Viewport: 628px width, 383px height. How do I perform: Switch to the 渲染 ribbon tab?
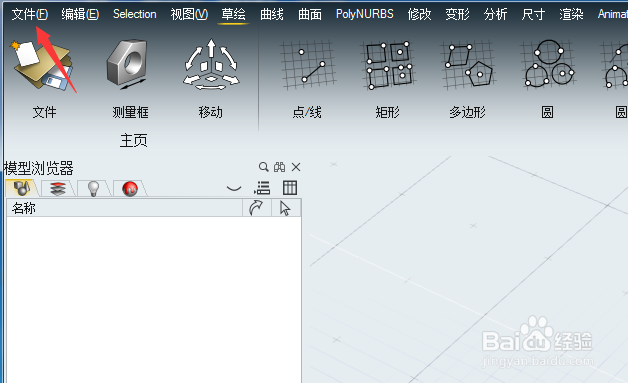(x=571, y=14)
